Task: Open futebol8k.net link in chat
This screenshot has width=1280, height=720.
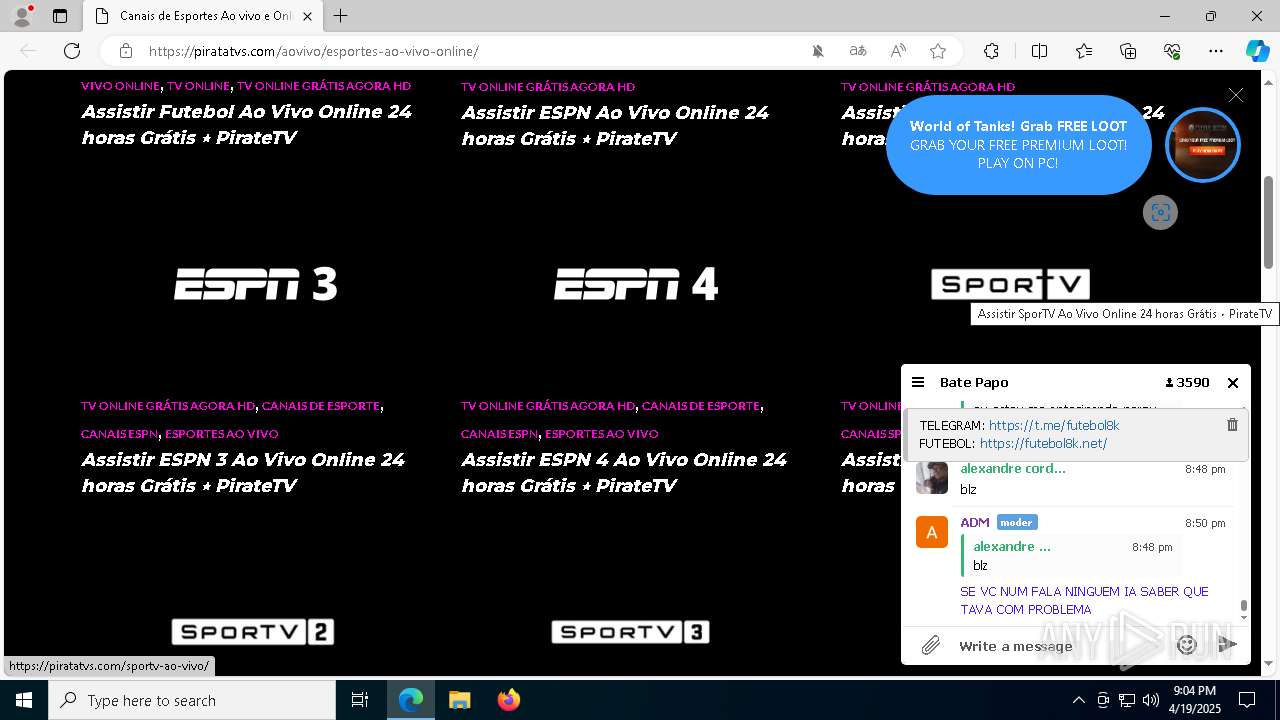Action: [1043, 443]
